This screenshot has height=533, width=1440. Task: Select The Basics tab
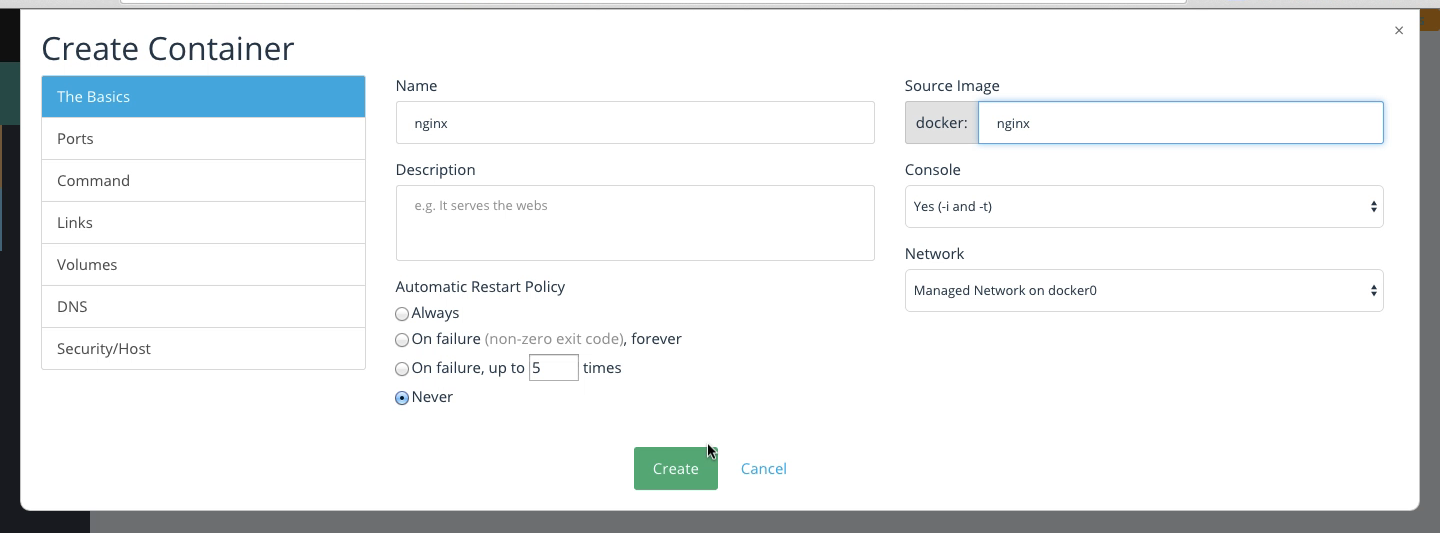pos(203,97)
